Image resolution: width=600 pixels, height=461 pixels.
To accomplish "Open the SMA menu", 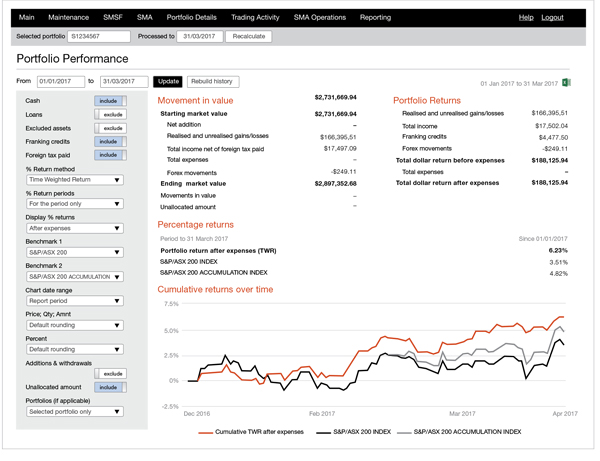I will 145,18.
